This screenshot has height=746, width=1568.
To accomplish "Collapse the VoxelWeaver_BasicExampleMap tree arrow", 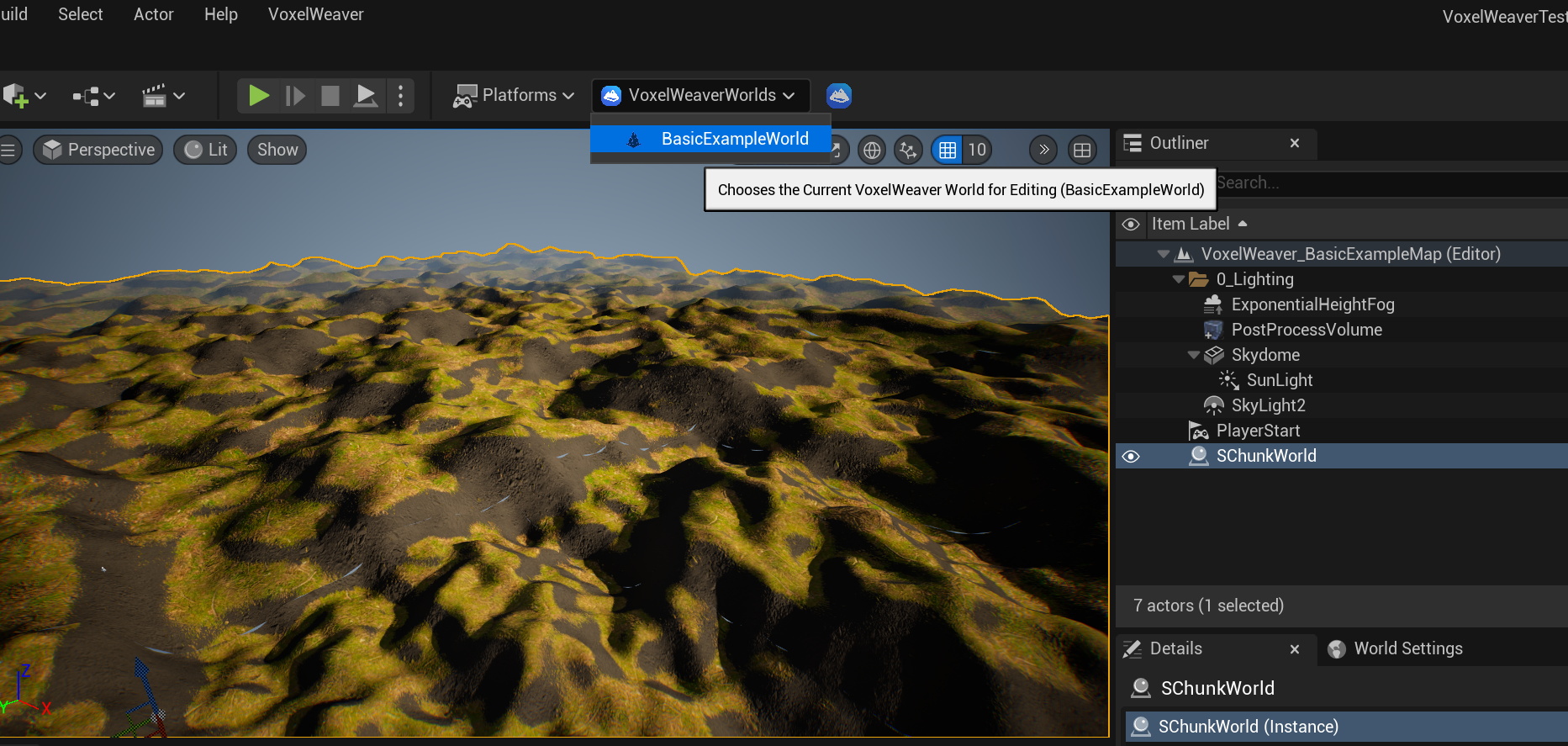I will coord(1164,254).
